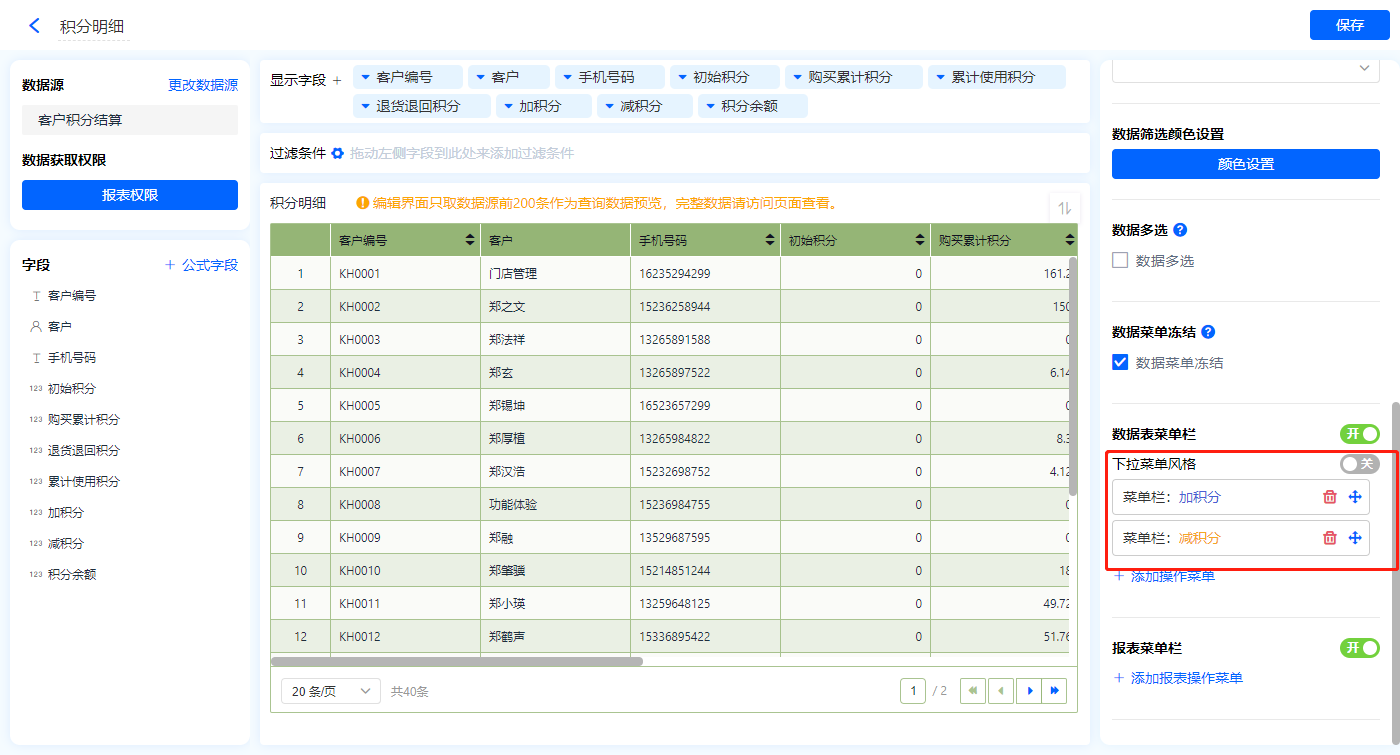This screenshot has height=755, width=1400.
Task: Open the 20 条/页 page size dropdown
Action: click(x=330, y=691)
